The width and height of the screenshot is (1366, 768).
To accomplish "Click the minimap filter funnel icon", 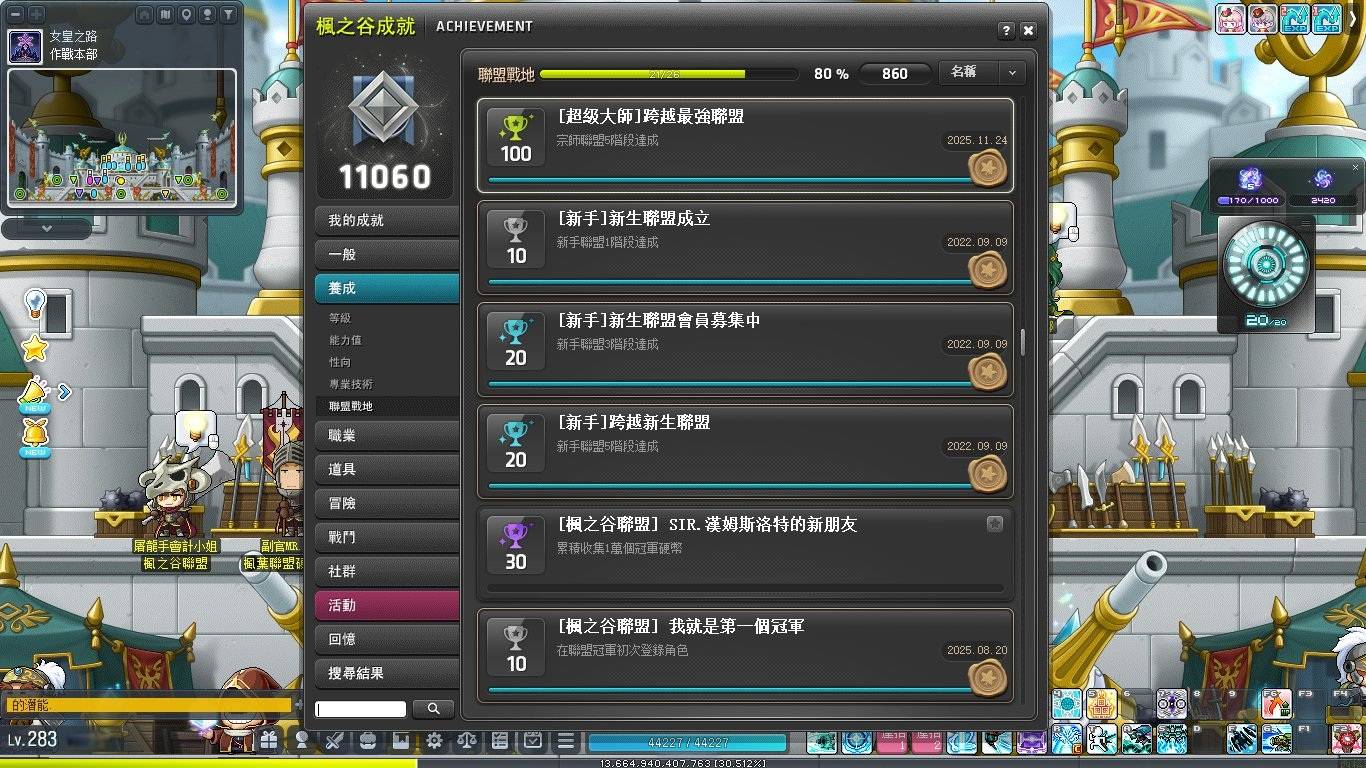I will [x=229, y=15].
